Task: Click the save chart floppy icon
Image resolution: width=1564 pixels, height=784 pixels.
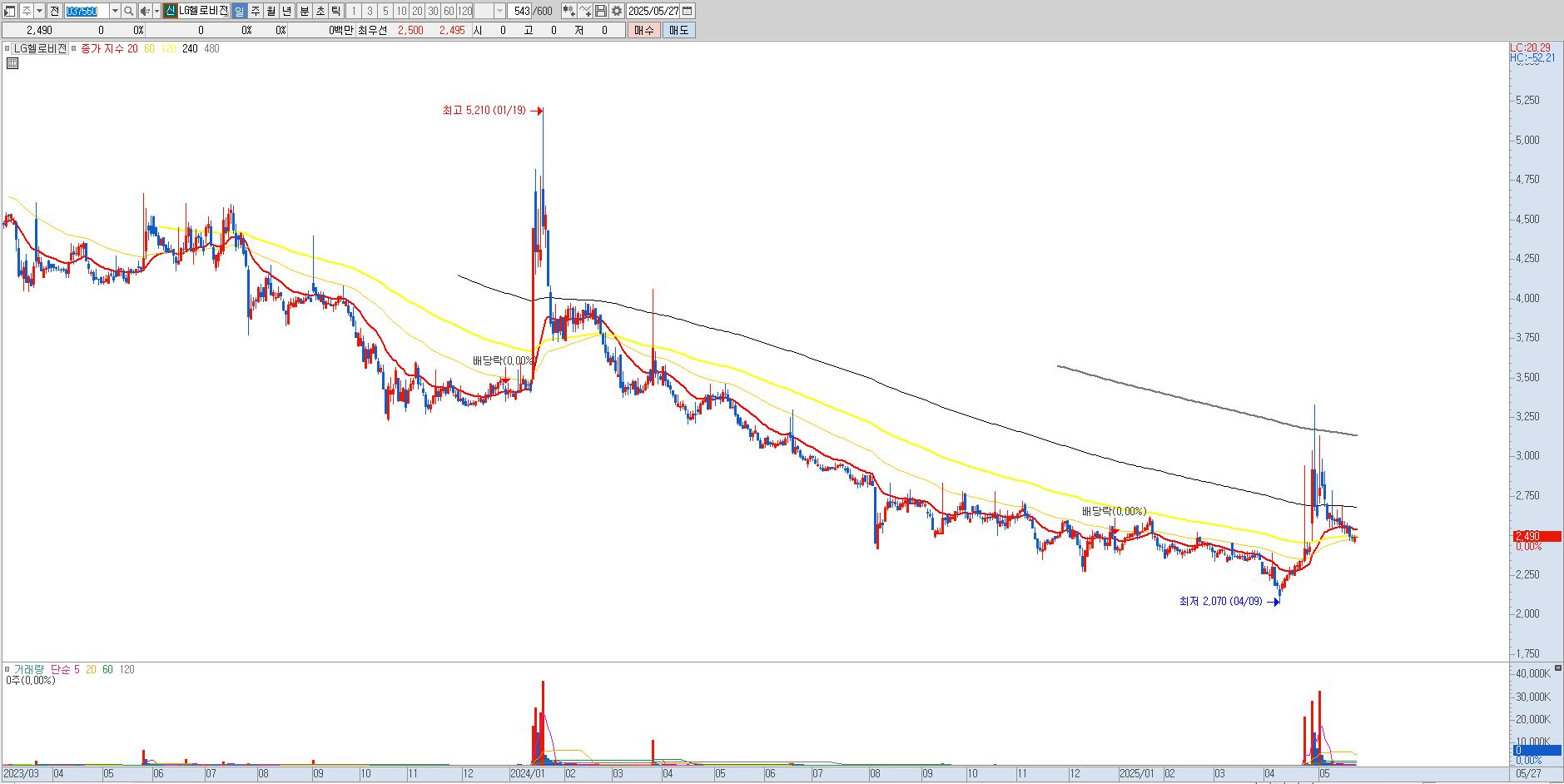Action: (601, 11)
